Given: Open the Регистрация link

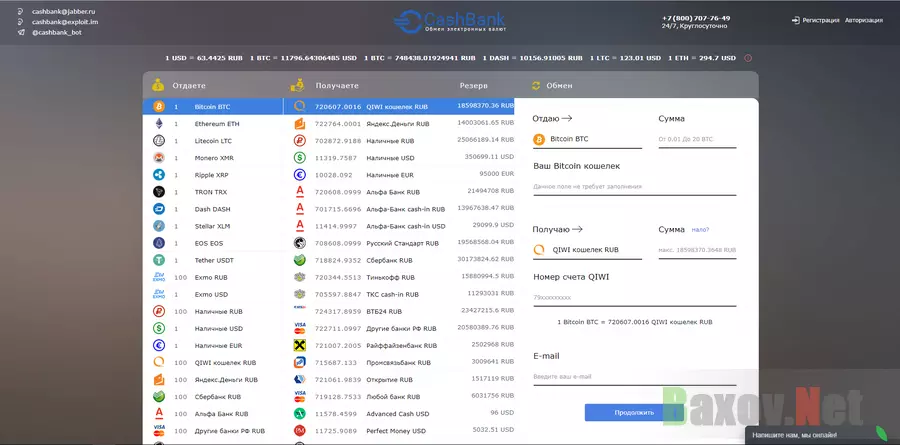Looking at the screenshot, I should coord(821,20).
